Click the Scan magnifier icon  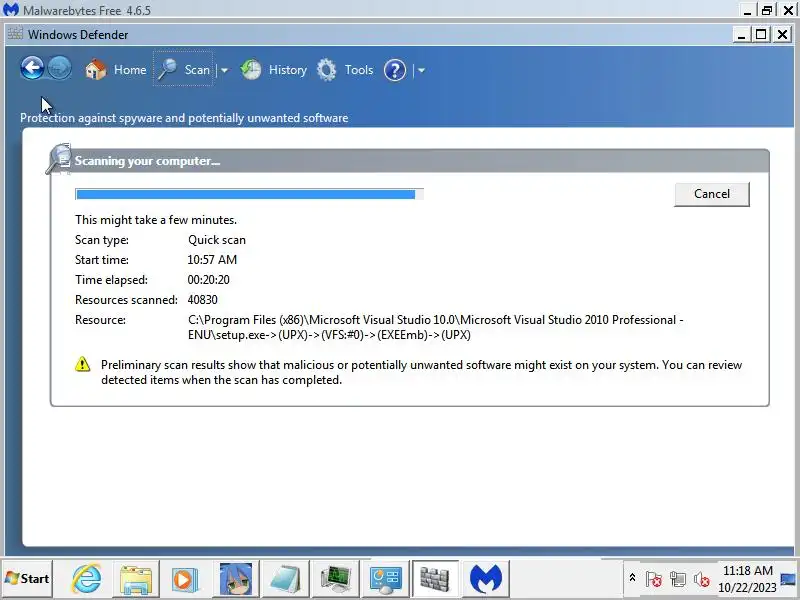point(167,69)
